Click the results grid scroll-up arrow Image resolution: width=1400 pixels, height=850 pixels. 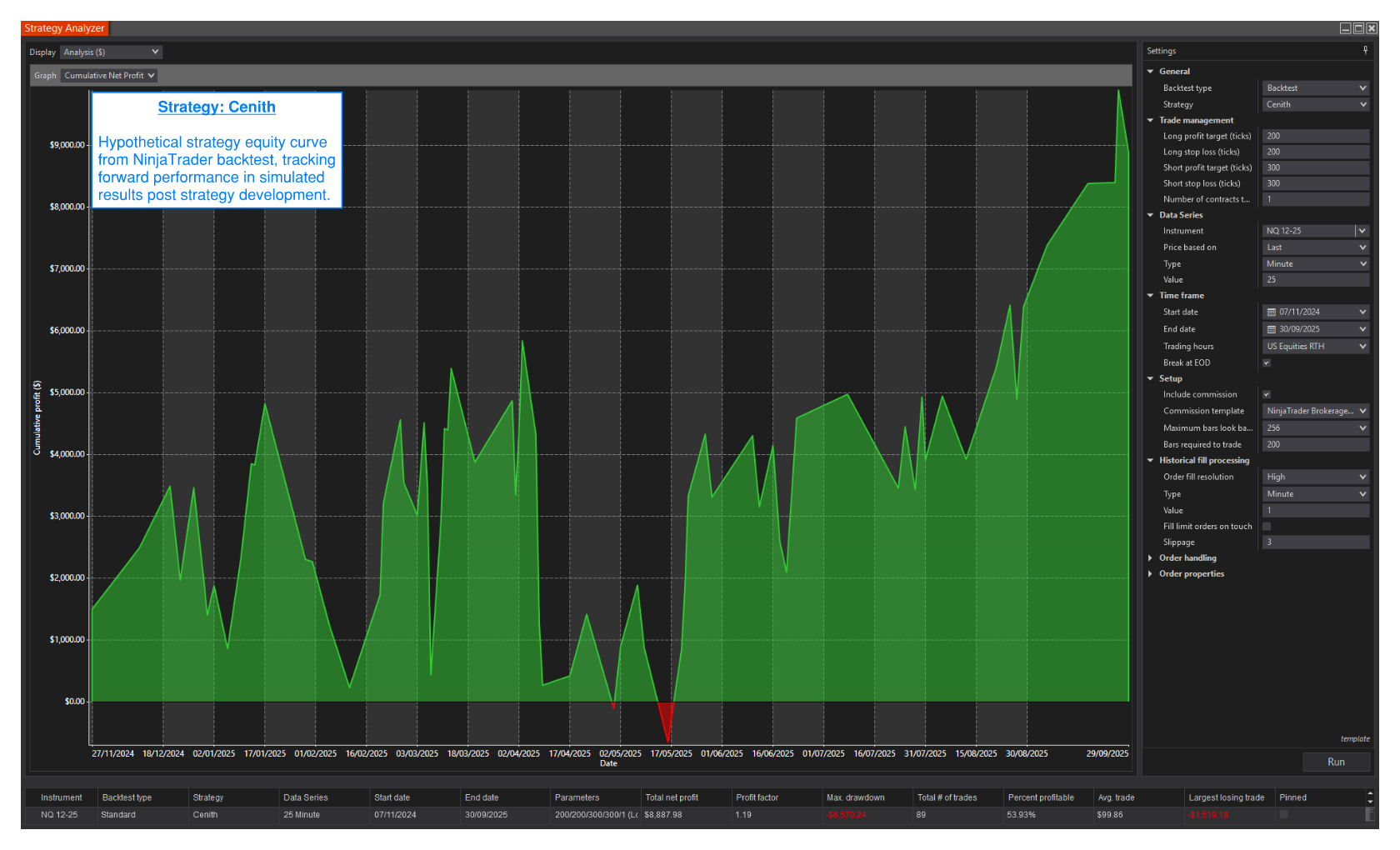click(x=1371, y=792)
